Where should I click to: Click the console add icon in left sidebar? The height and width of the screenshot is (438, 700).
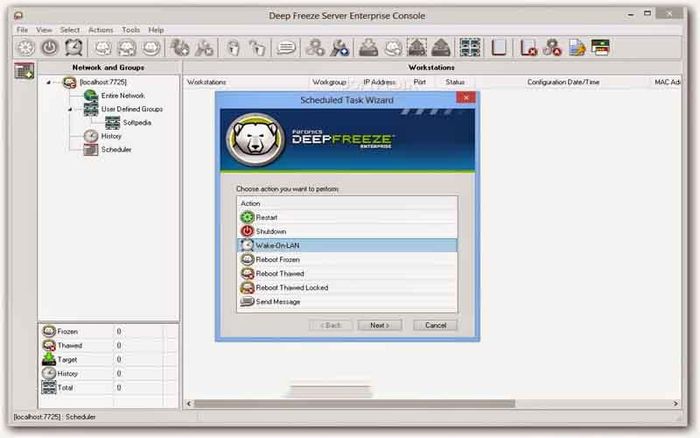click(24, 71)
